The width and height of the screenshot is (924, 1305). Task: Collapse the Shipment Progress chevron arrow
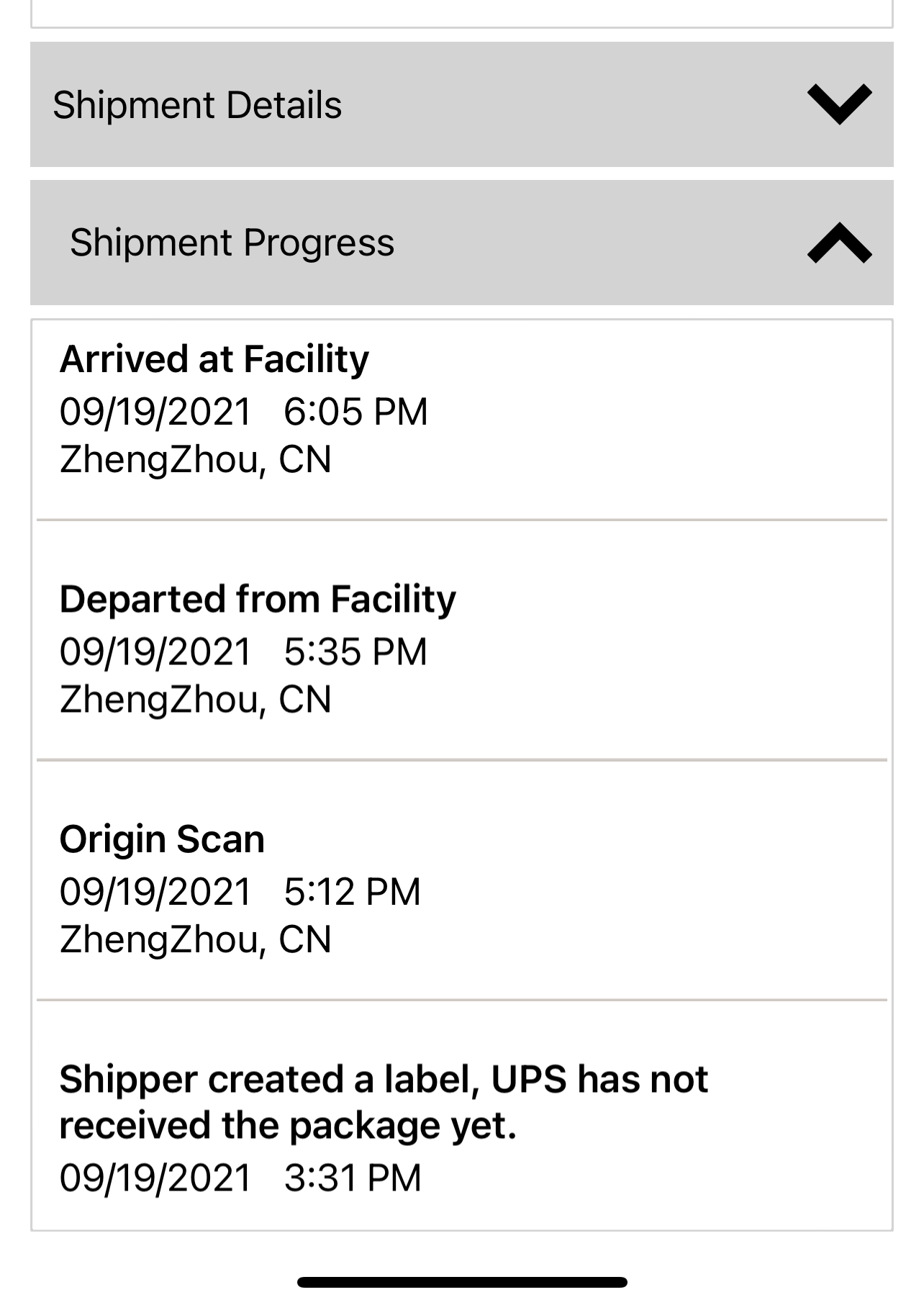839,243
